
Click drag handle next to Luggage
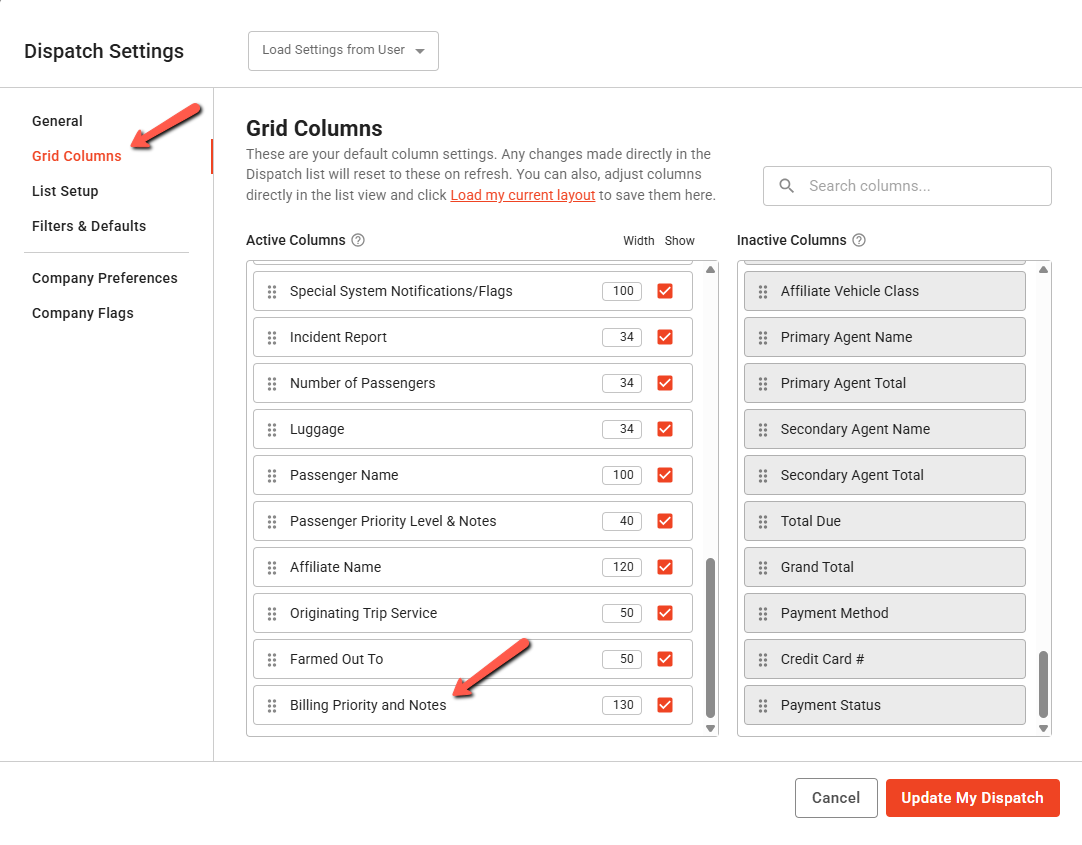[x=272, y=430]
